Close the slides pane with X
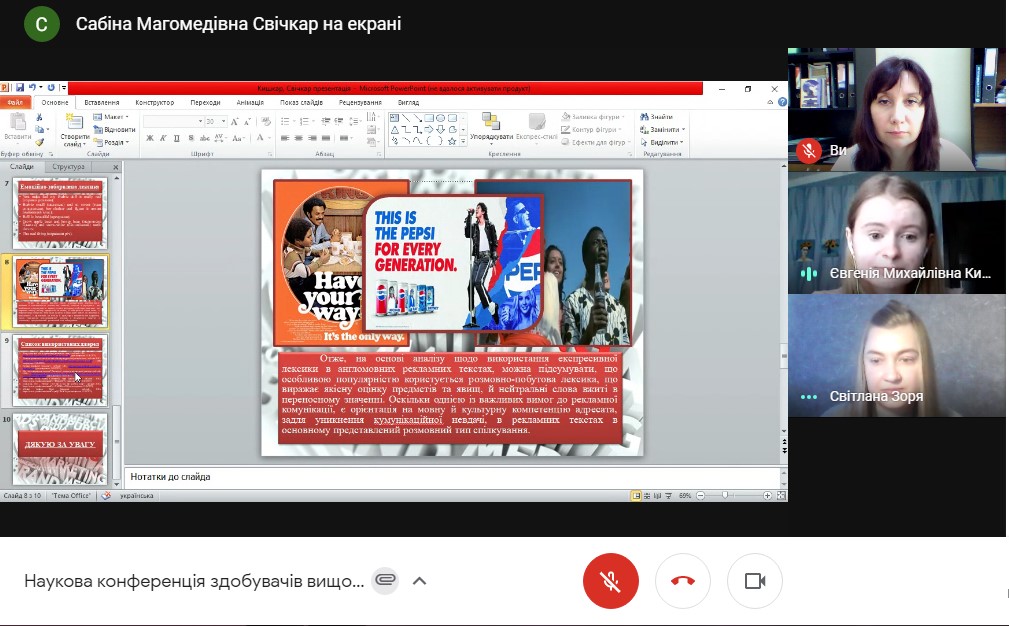The image size is (1009, 626). [116, 167]
